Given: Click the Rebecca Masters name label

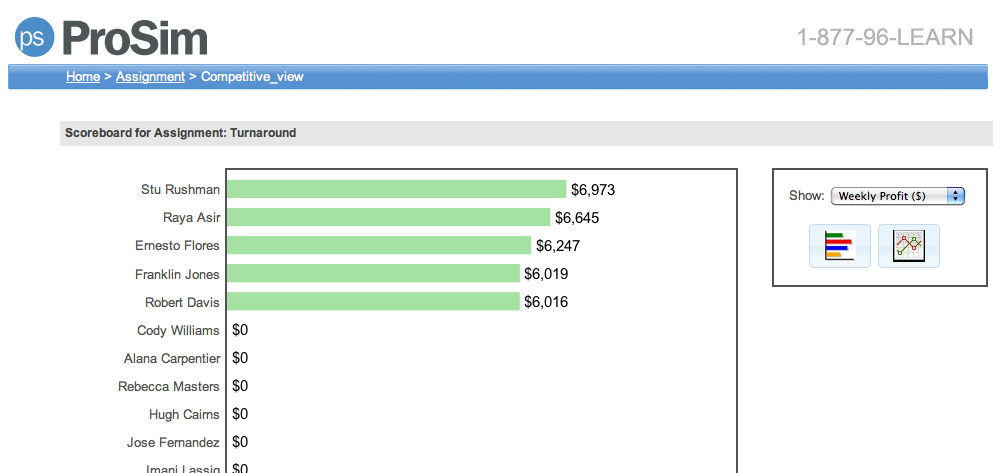Looking at the screenshot, I should click(x=168, y=386).
